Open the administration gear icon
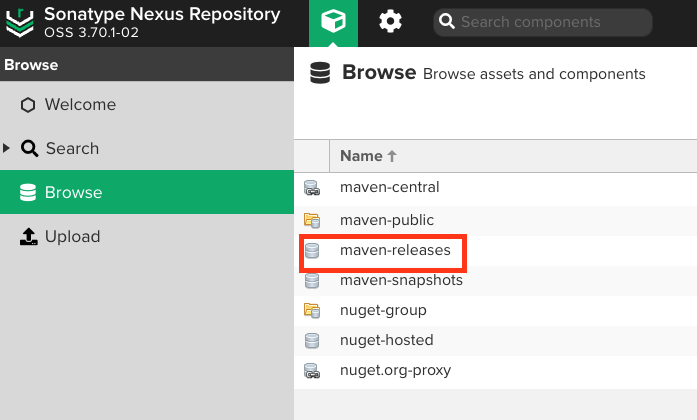 (x=390, y=21)
